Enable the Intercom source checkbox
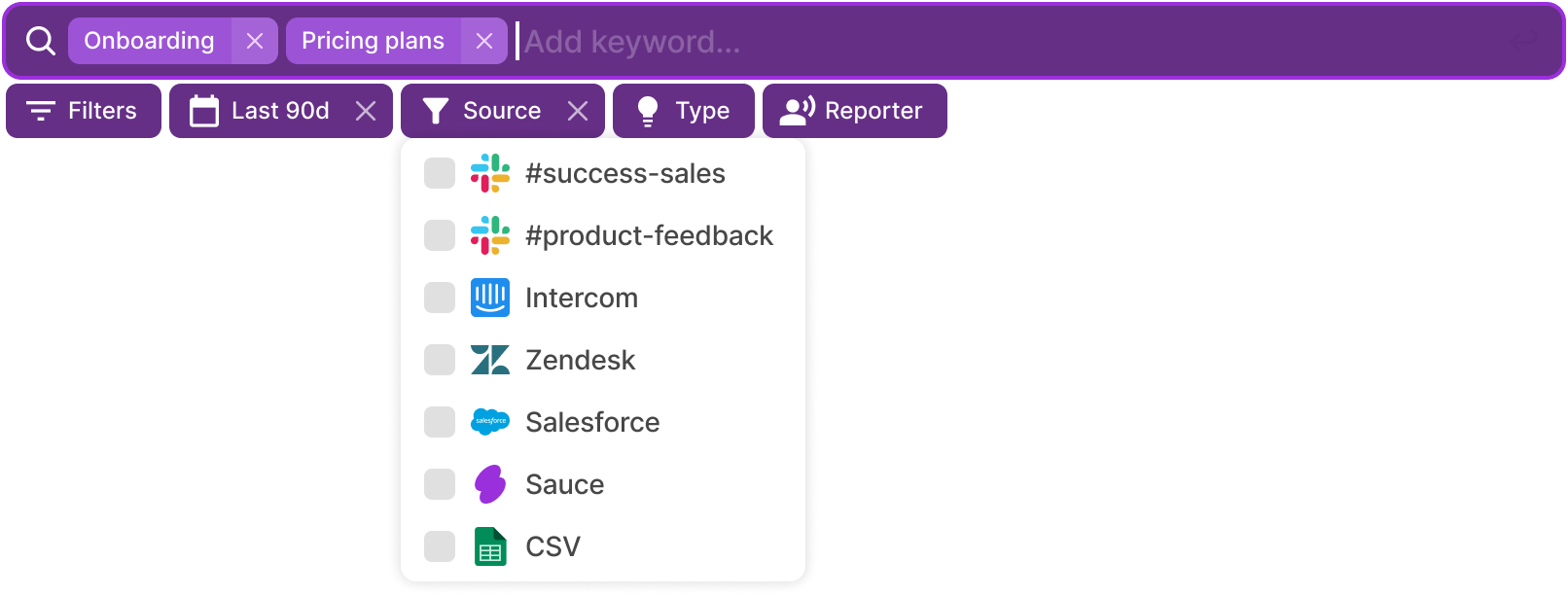Screen dimensions: 1568x597 (439, 298)
